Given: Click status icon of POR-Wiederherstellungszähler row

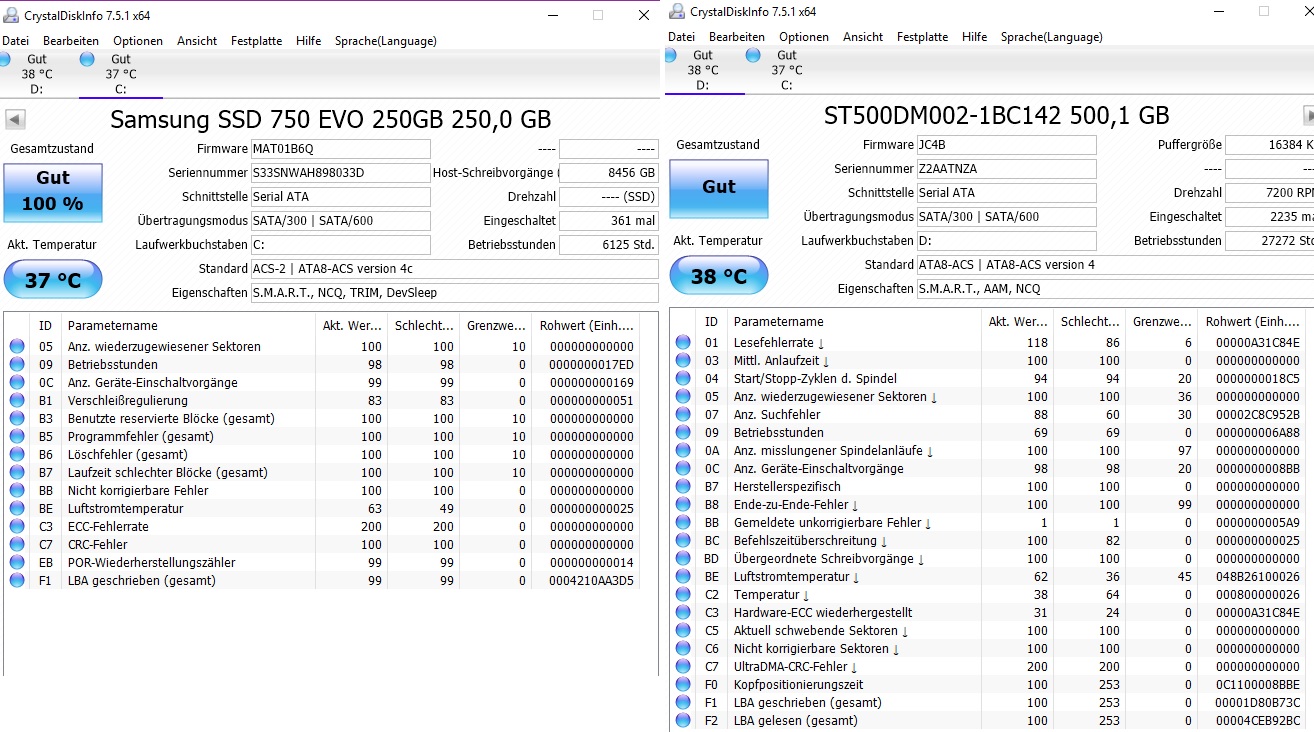Looking at the screenshot, I should coord(17,563).
